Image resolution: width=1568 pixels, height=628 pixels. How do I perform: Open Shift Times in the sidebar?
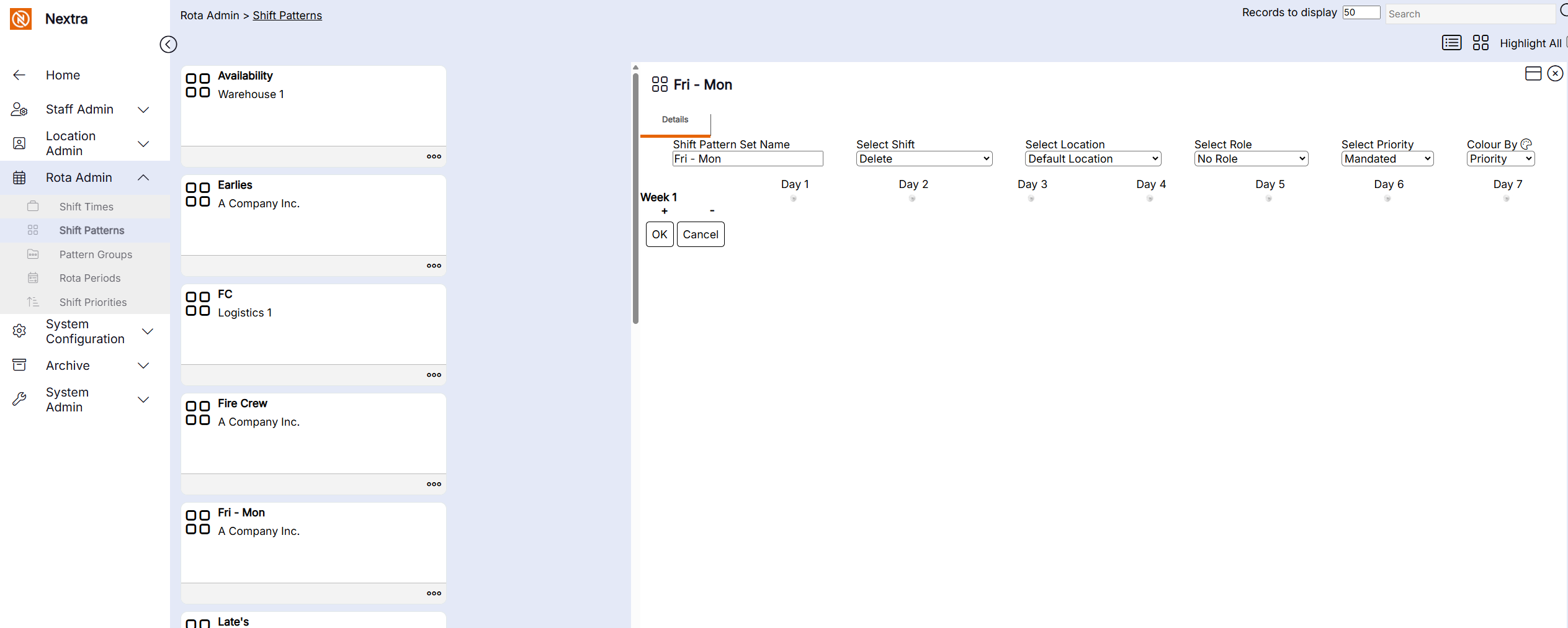(86, 207)
